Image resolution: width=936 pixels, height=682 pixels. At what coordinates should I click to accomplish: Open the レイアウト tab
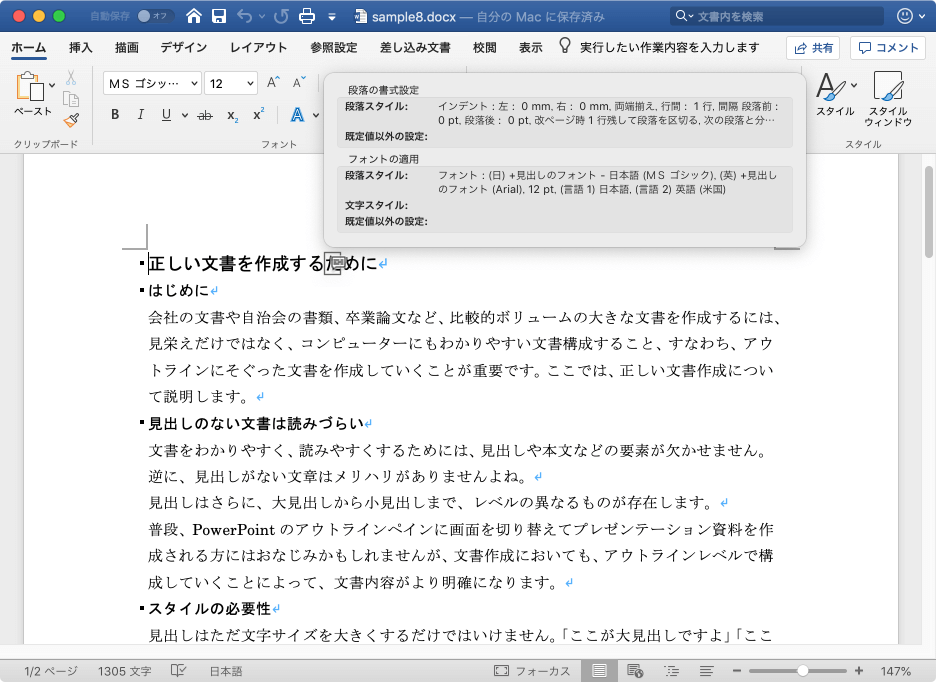coord(258,48)
